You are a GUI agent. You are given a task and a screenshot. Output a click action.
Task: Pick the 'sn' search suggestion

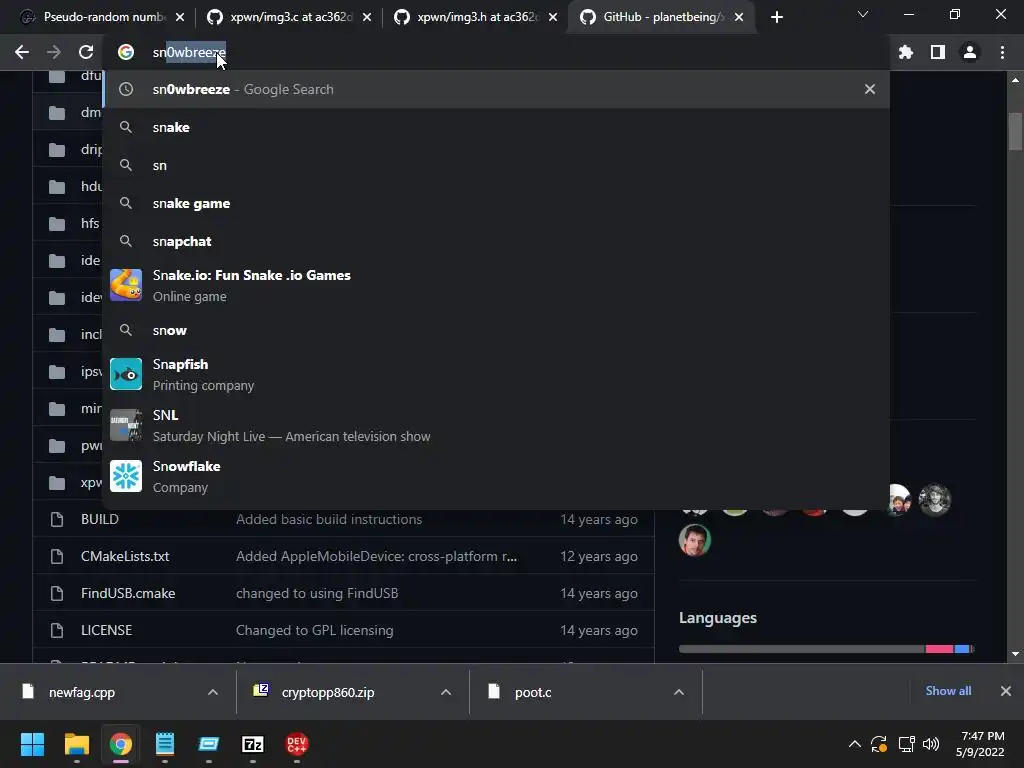pyautogui.click(x=496, y=165)
